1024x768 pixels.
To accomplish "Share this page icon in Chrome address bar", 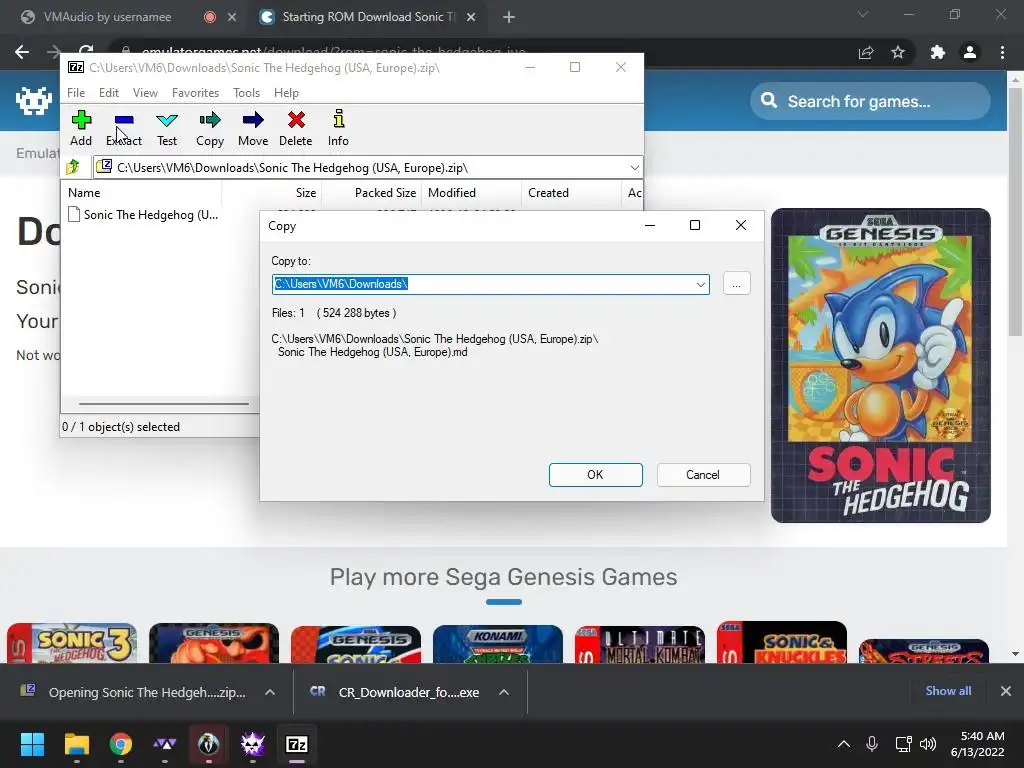I will [x=866, y=52].
